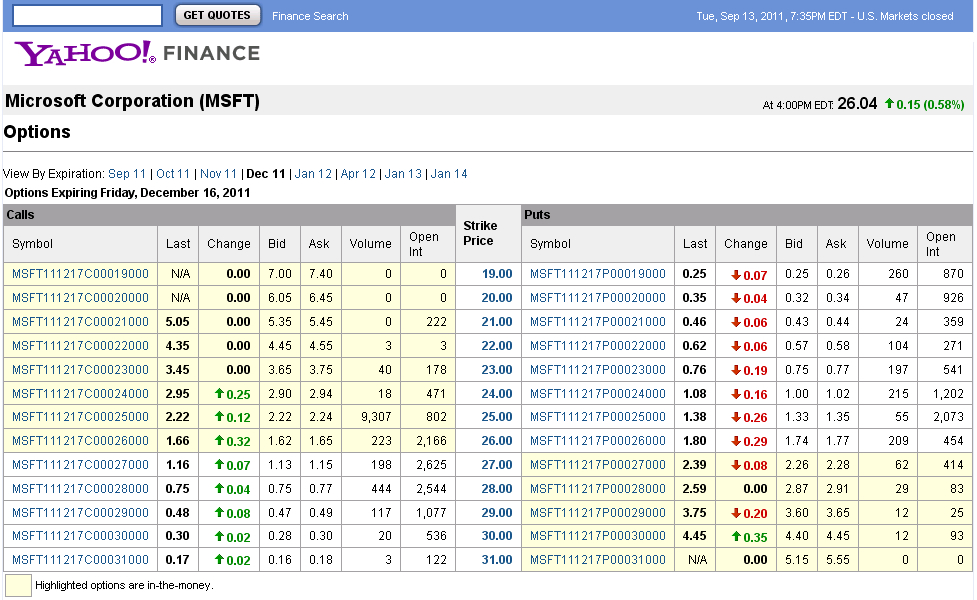Open put option MSFT111217P00024000
Image resolution: width=977 pixels, height=600 pixels.
tap(598, 394)
